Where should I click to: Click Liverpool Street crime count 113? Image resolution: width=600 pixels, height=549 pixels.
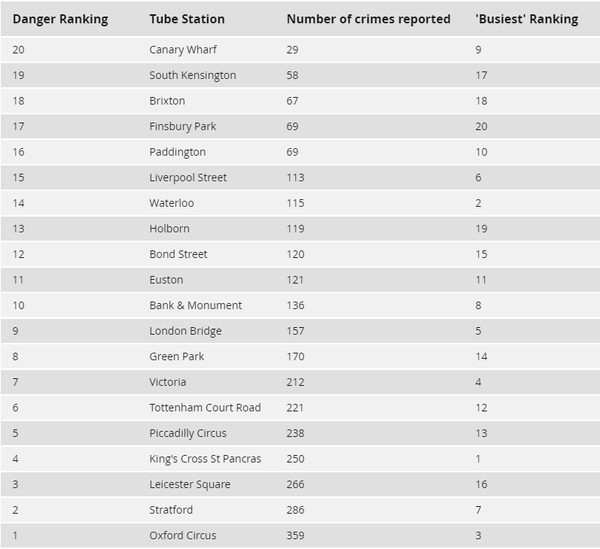[x=295, y=178]
